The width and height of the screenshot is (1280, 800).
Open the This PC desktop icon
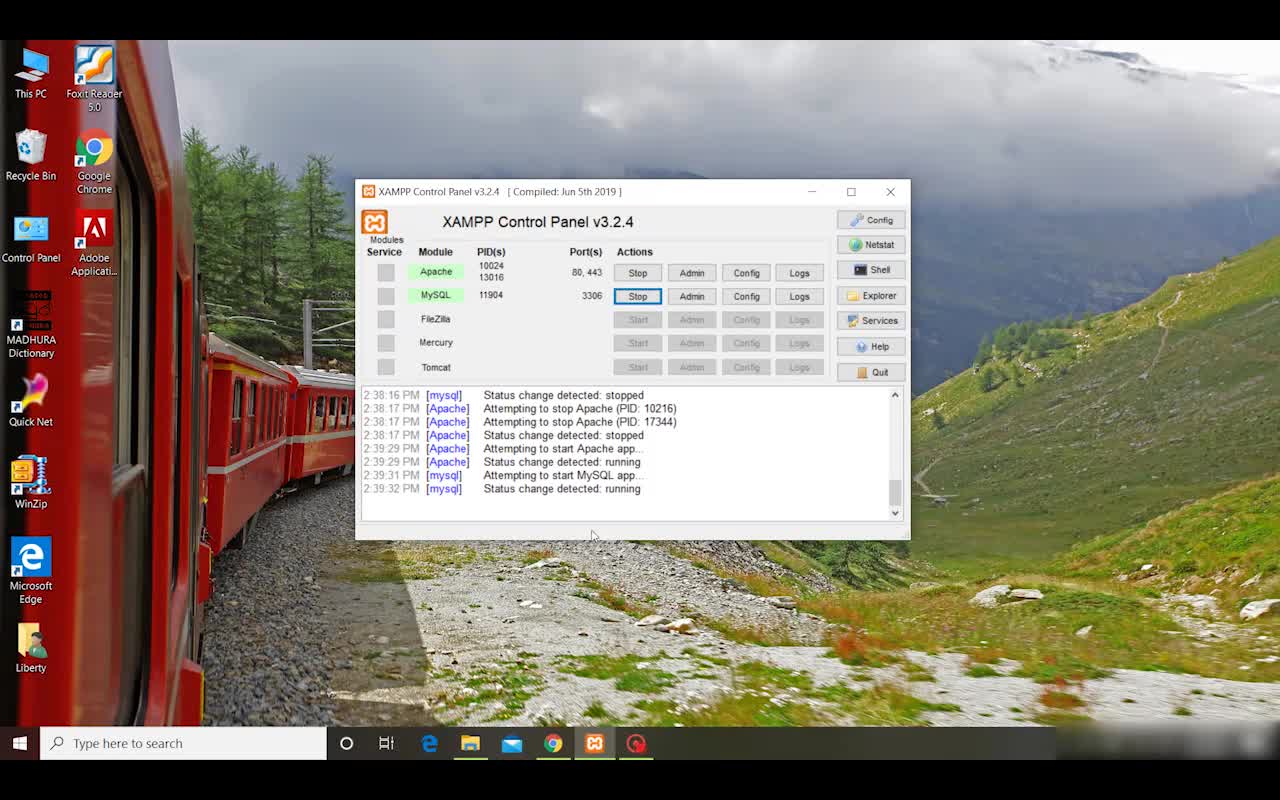(31, 72)
